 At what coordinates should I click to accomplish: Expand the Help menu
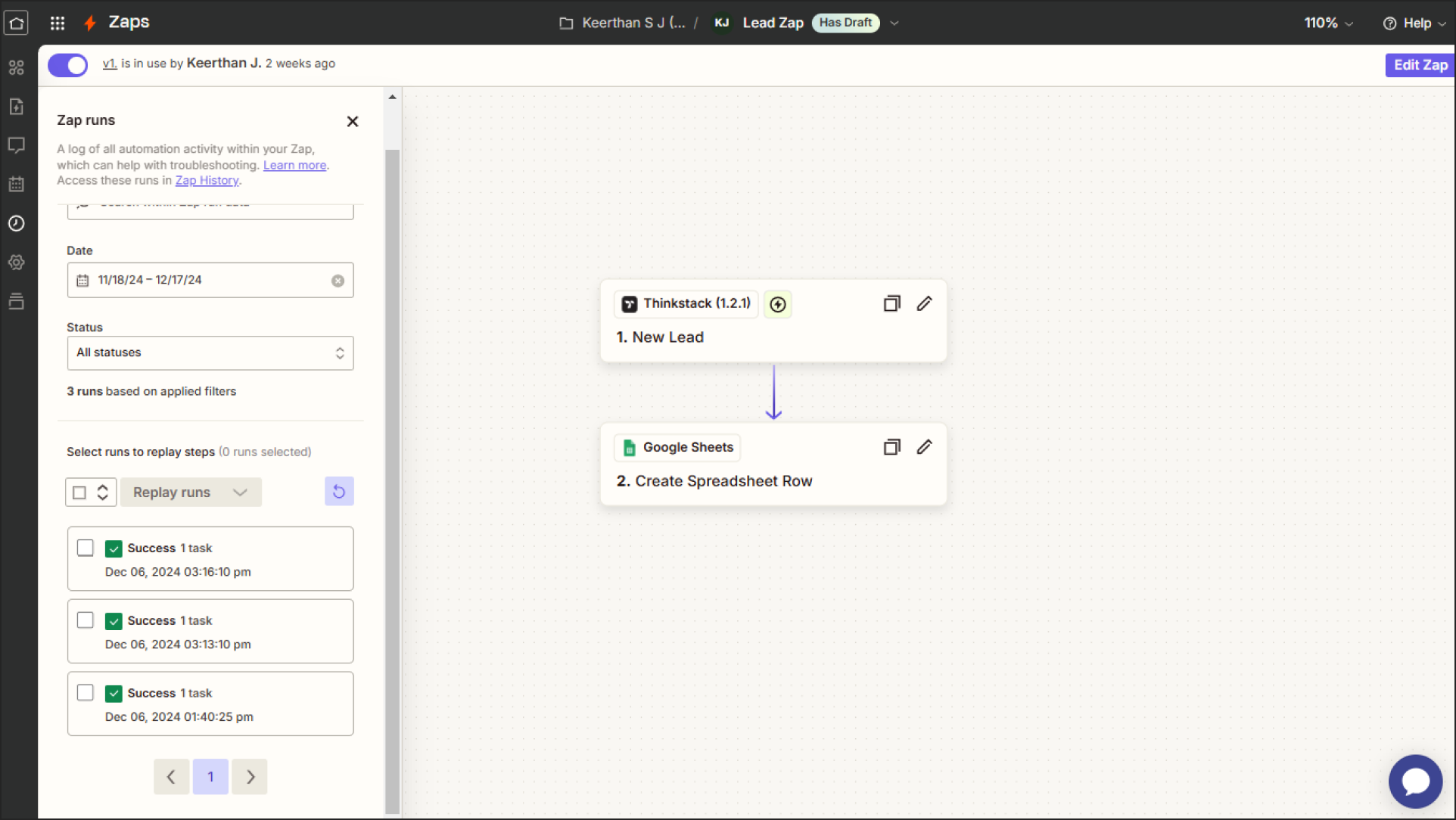tap(1414, 23)
